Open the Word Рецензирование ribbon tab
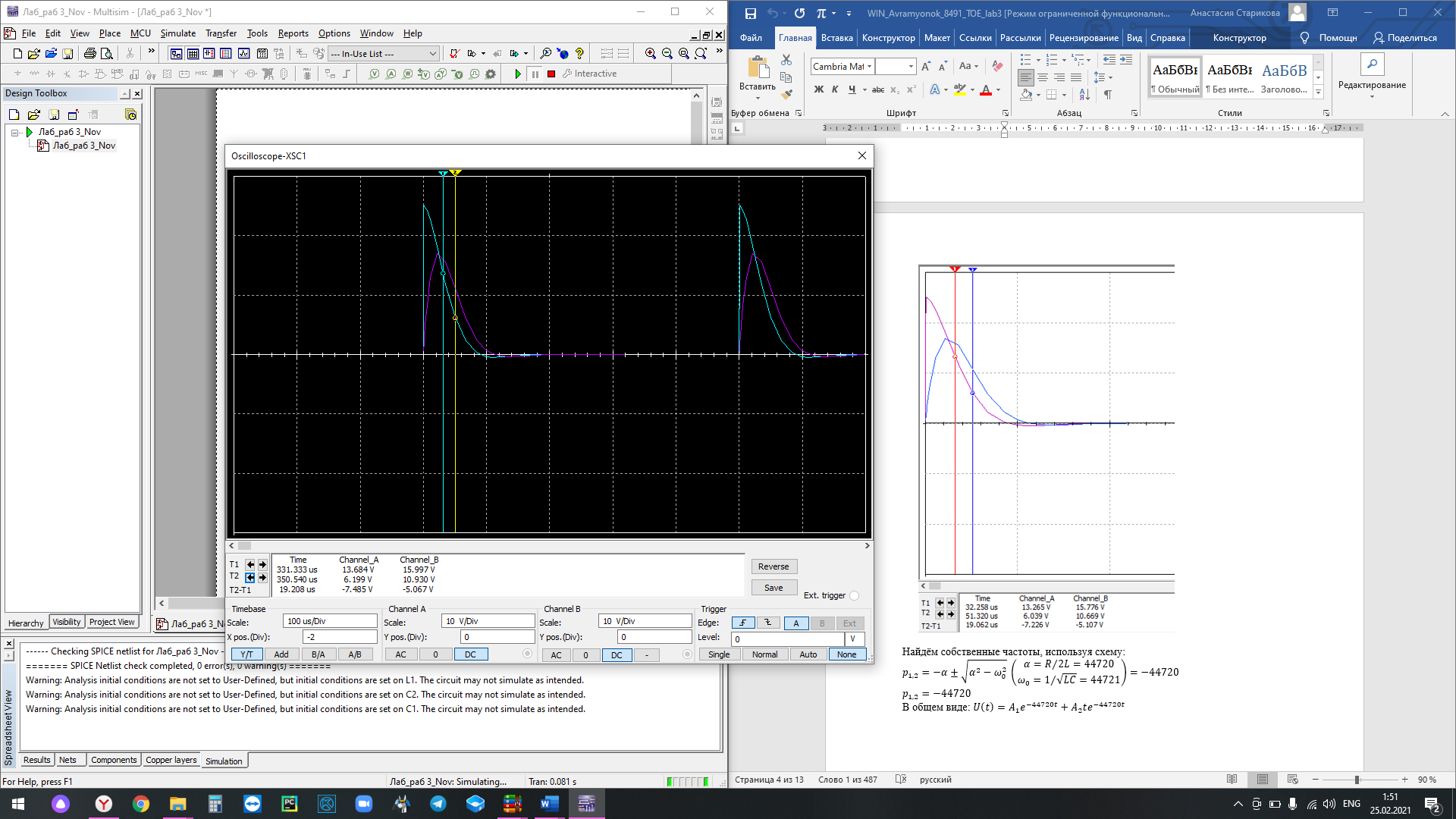The image size is (1456, 819). click(1084, 38)
